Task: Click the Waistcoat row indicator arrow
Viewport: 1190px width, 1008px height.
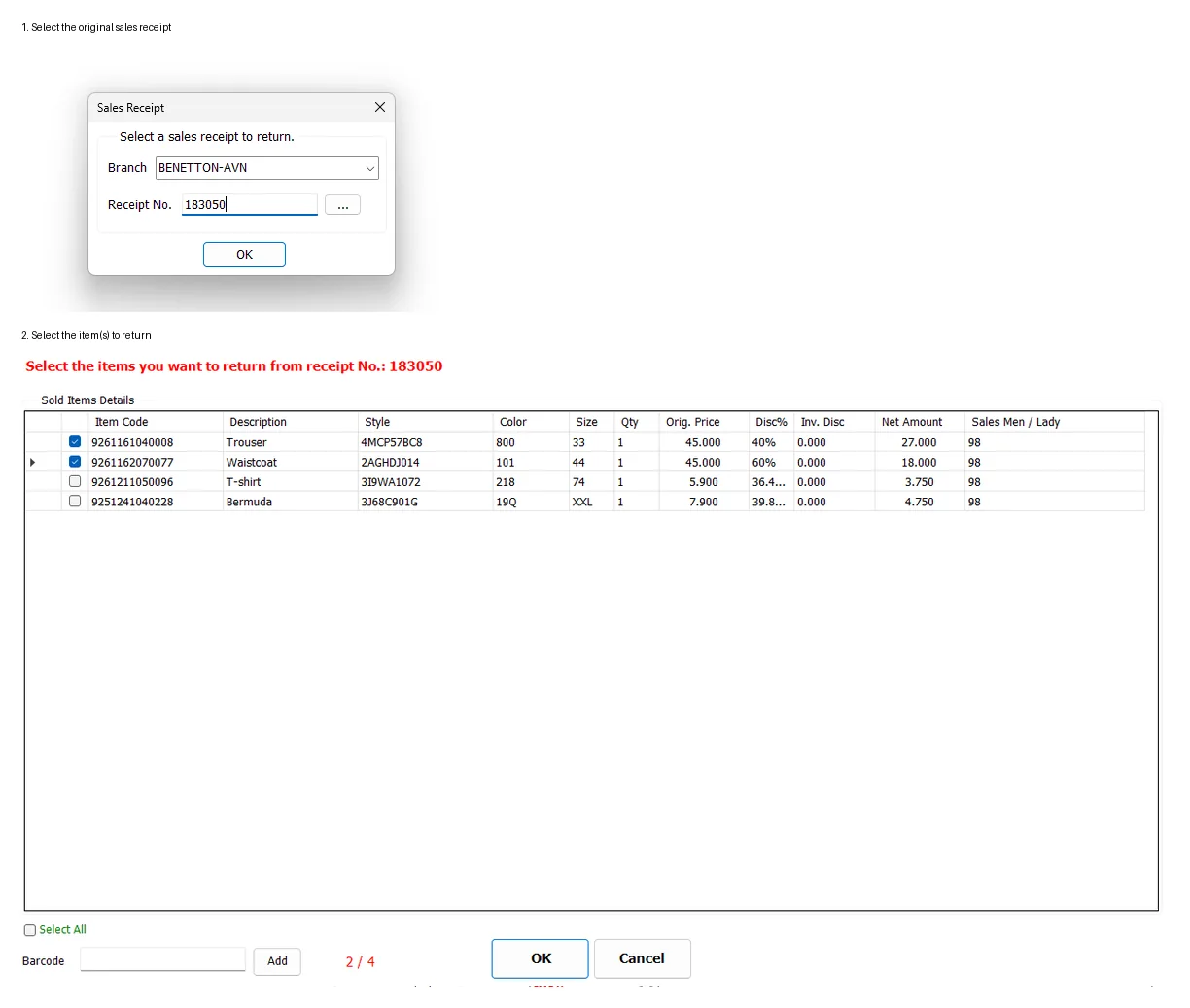Action: pyautogui.click(x=33, y=462)
